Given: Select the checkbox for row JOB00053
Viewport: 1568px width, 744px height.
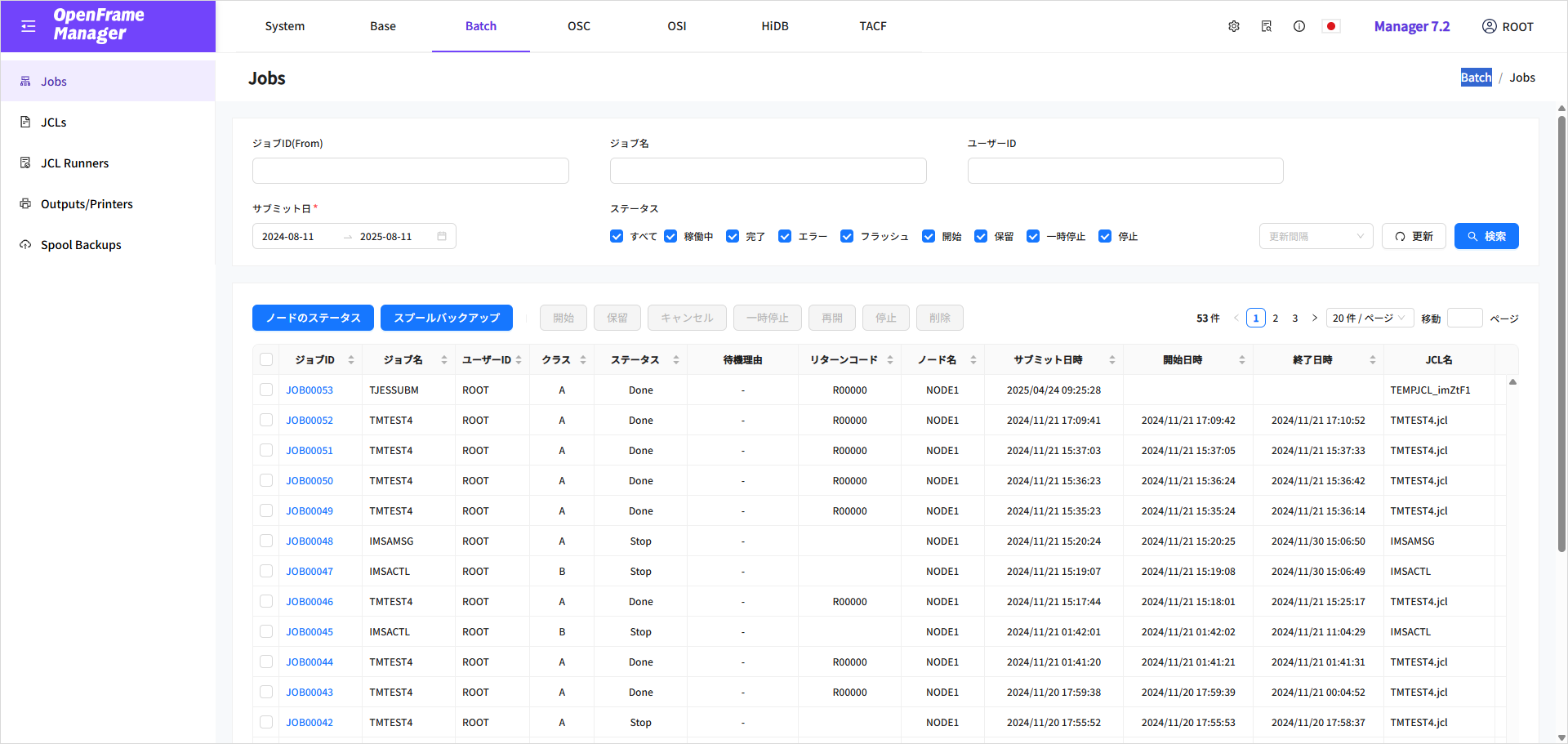Looking at the screenshot, I should click(x=266, y=390).
